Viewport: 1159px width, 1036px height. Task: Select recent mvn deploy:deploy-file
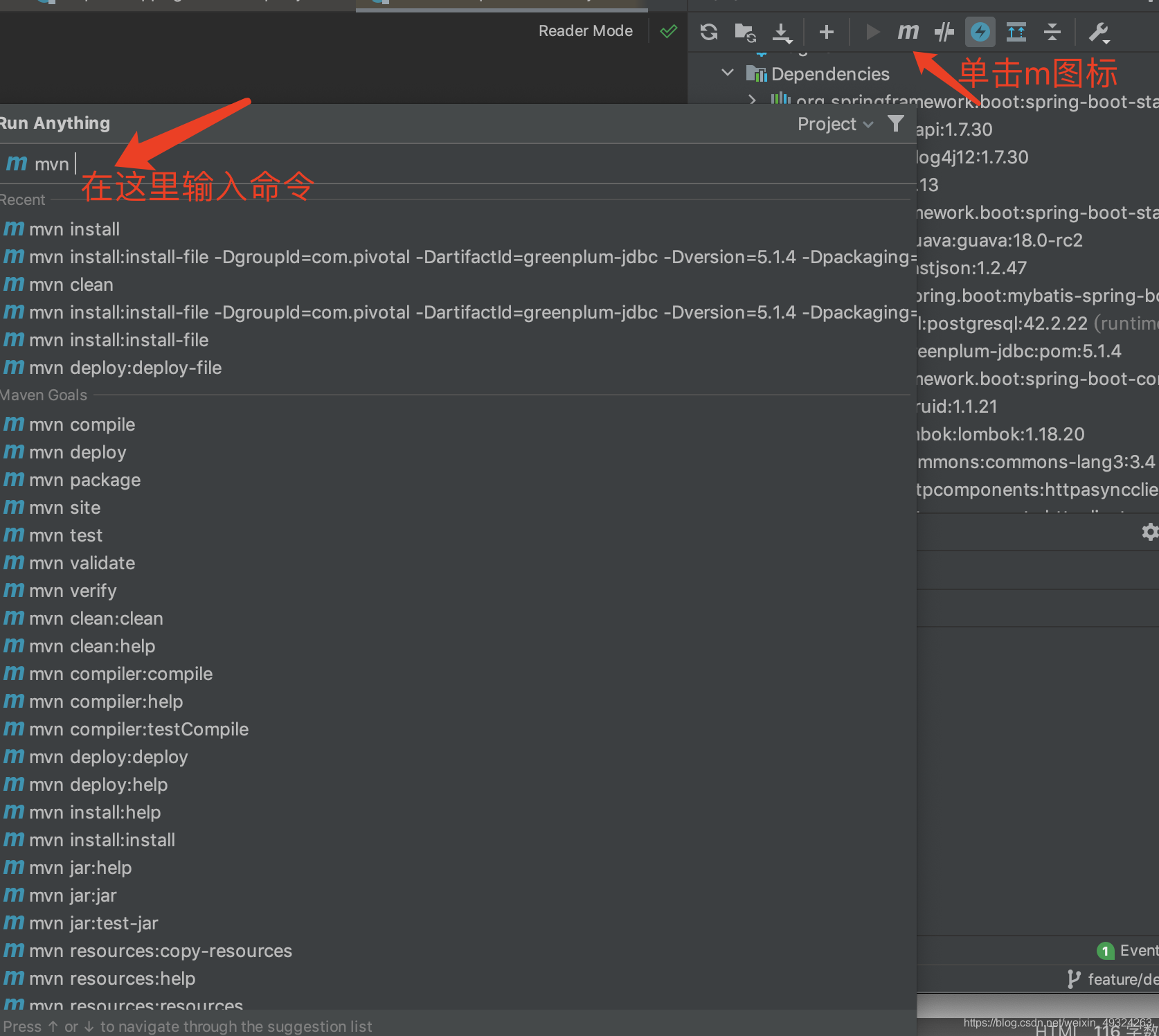[x=457, y=368]
